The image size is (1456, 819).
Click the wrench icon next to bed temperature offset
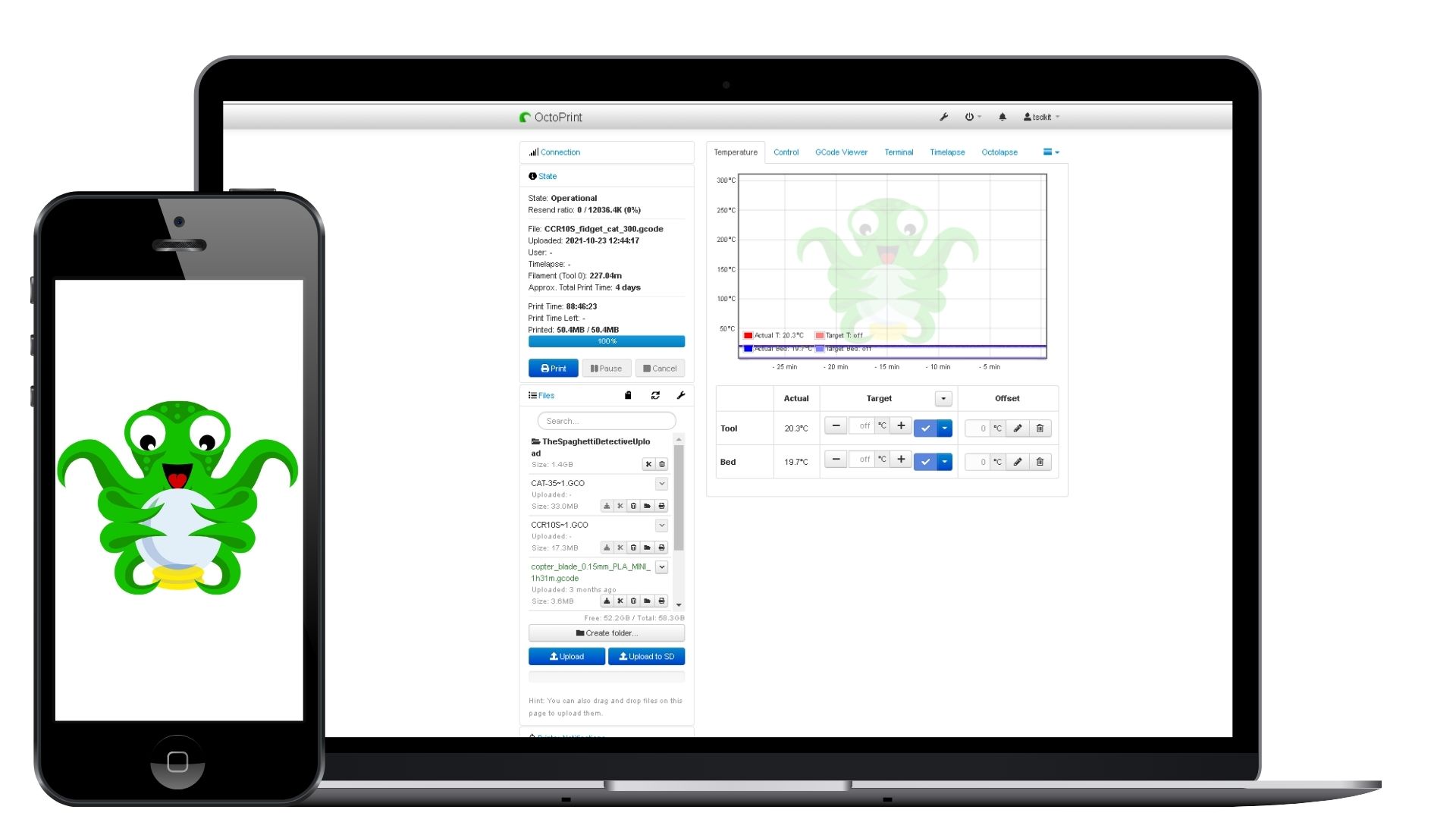(x=1019, y=461)
